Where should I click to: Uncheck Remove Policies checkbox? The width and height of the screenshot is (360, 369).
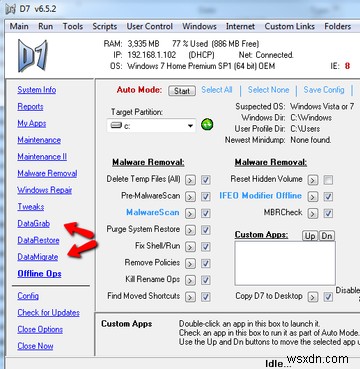click(206, 263)
